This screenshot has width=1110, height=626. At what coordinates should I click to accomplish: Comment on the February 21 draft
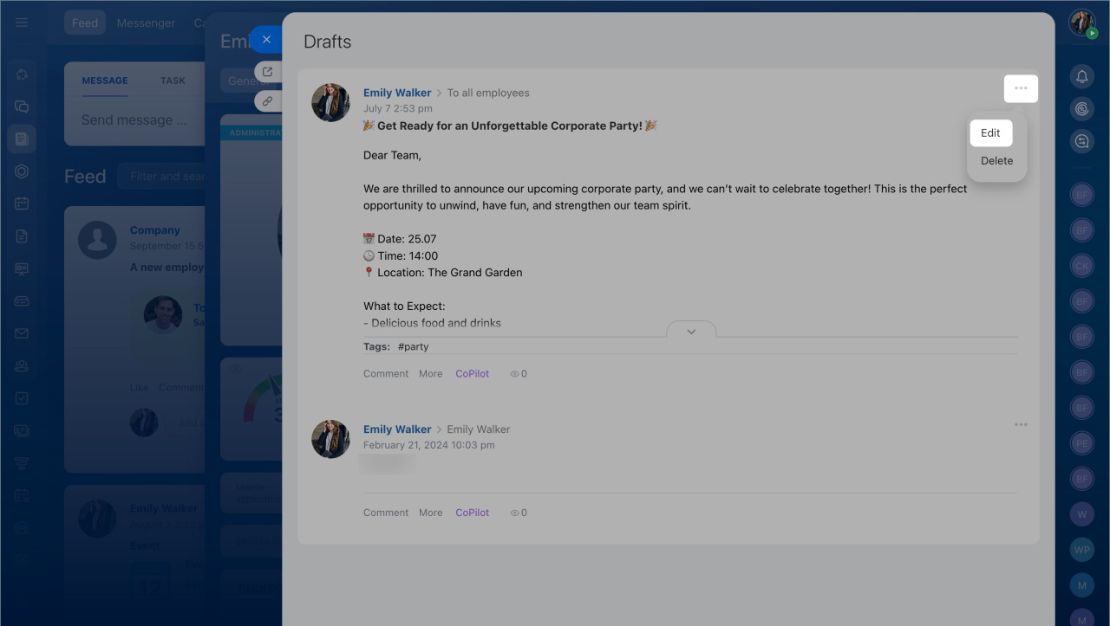coord(386,513)
